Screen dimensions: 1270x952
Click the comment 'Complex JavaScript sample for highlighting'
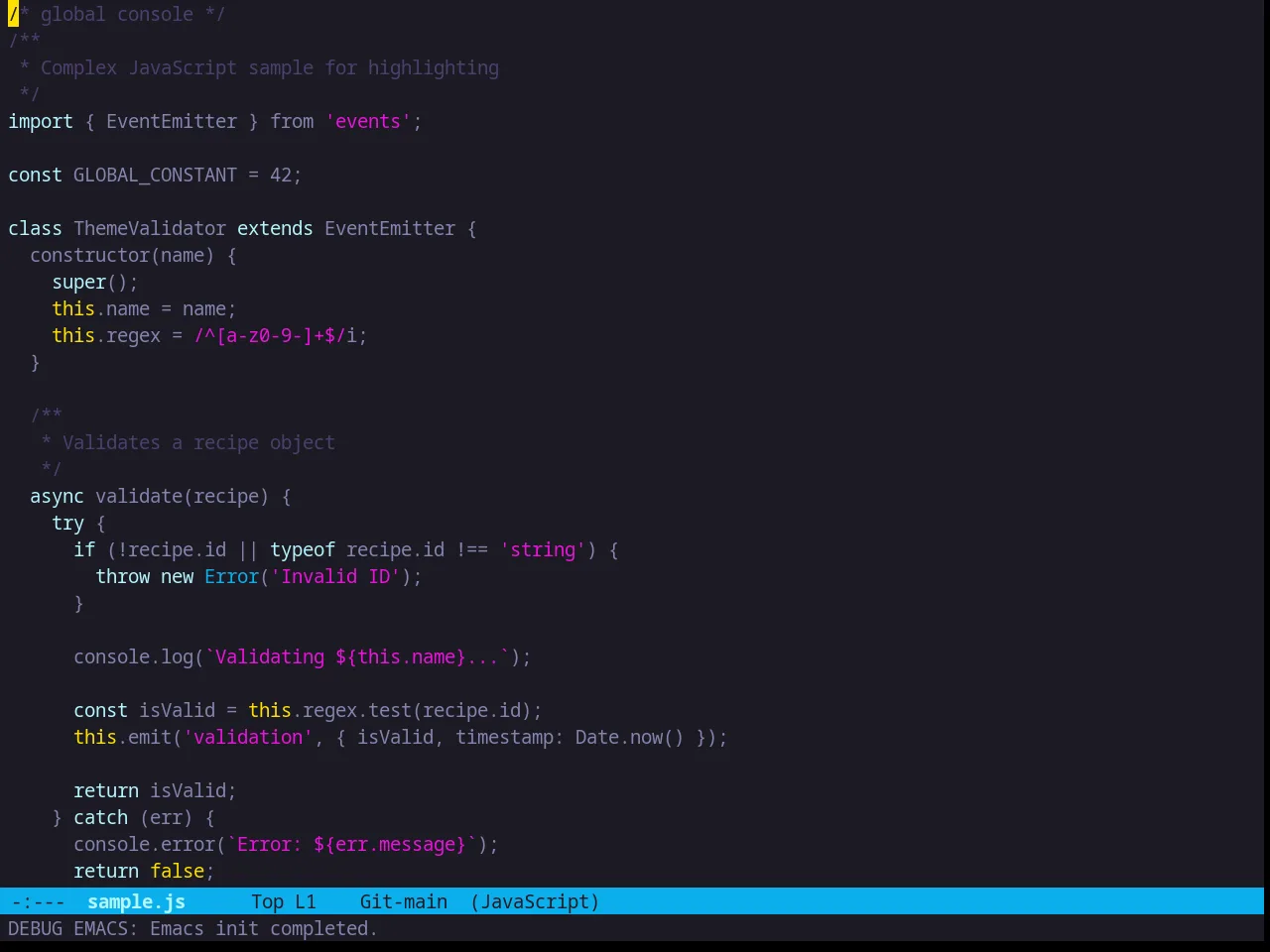[270, 67]
